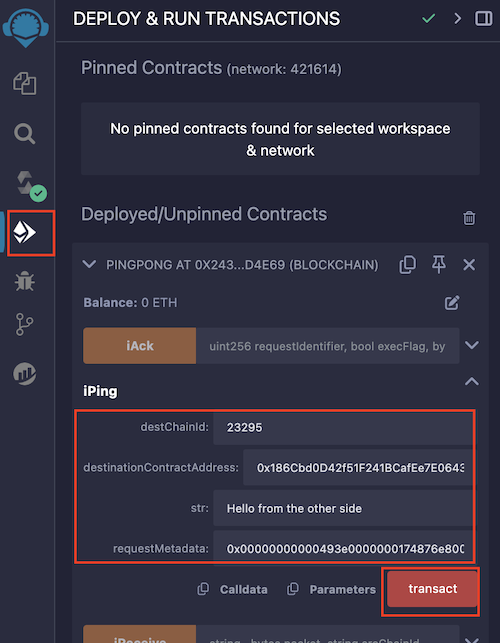Collapse the PINGPONG contract instance

pyautogui.click(x=89, y=264)
